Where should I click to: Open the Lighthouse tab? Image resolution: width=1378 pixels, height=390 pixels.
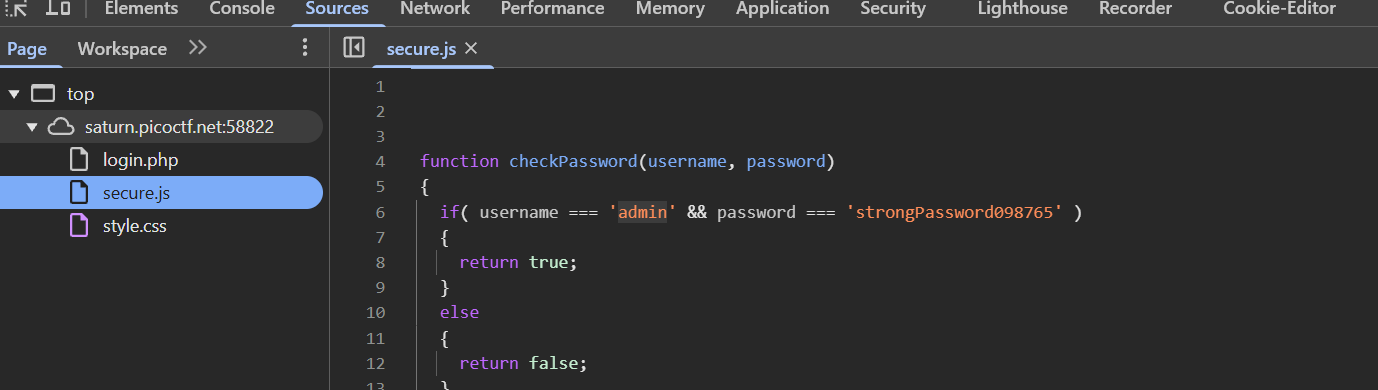(1022, 9)
